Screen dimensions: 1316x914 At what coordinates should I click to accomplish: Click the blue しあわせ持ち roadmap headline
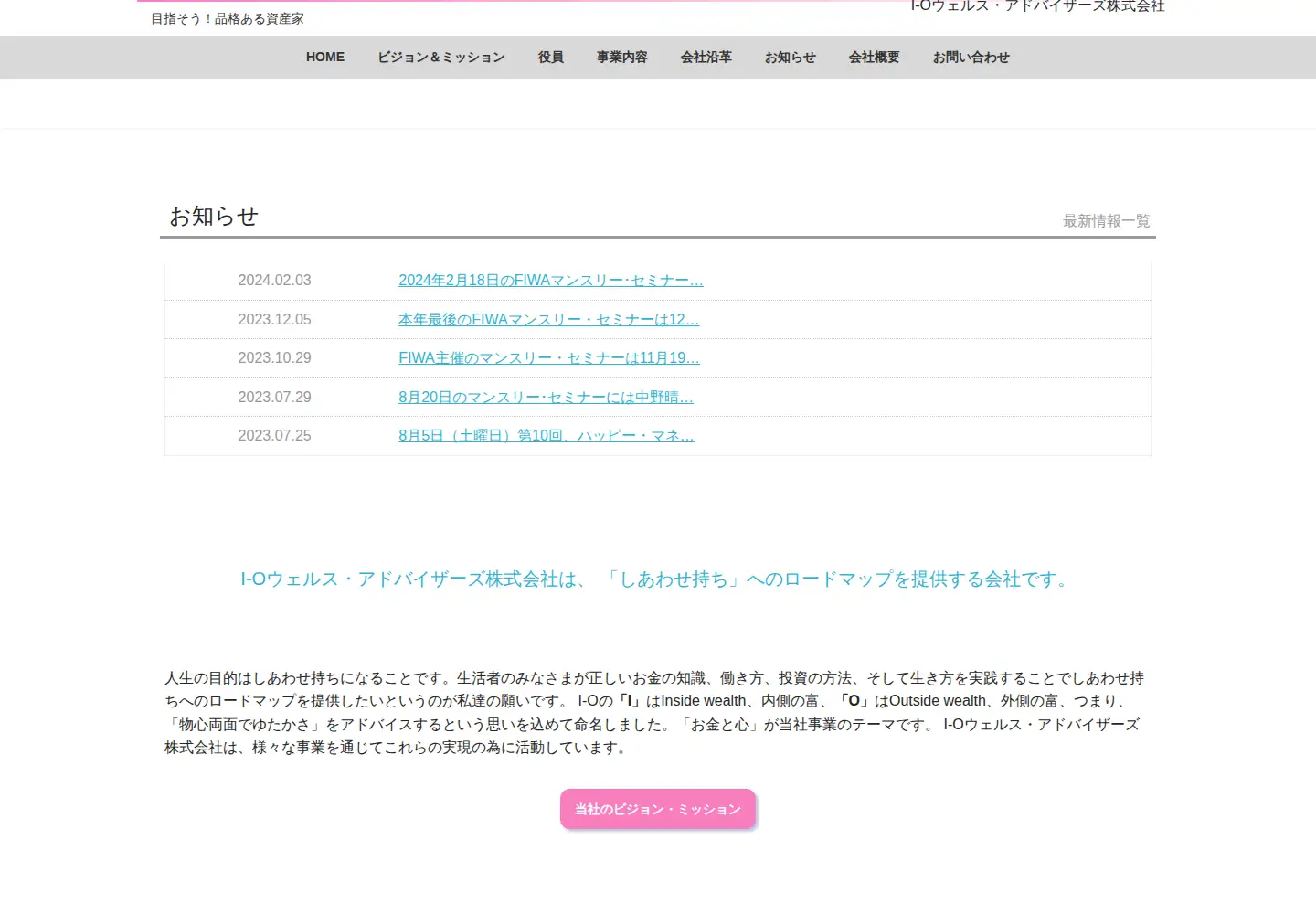657,579
